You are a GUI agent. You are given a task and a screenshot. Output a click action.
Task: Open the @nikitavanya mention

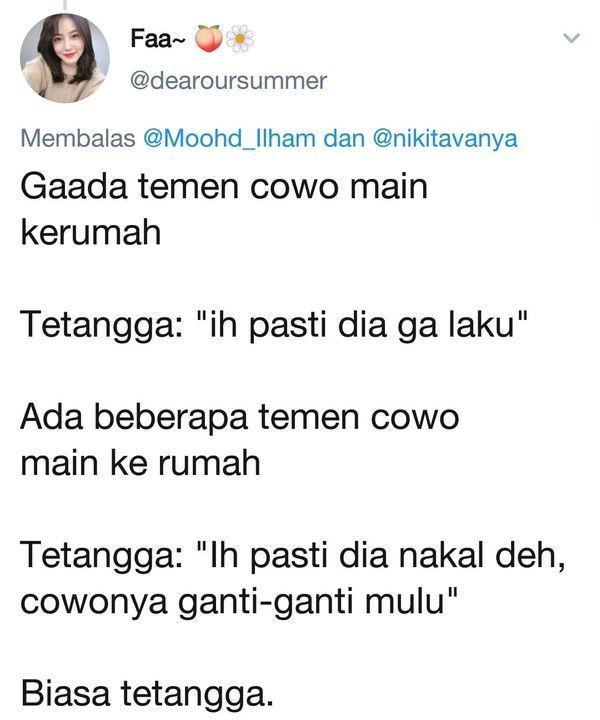click(445, 139)
